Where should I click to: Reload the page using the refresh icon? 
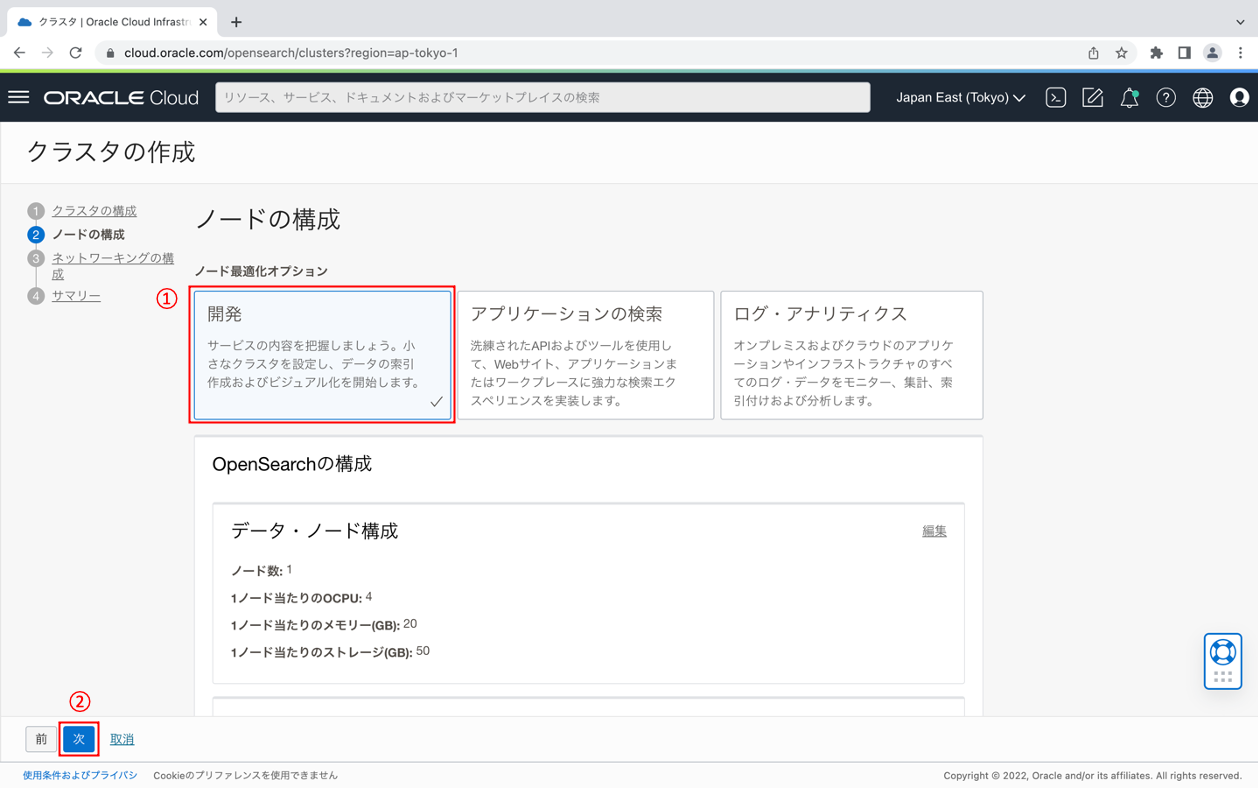(x=76, y=52)
